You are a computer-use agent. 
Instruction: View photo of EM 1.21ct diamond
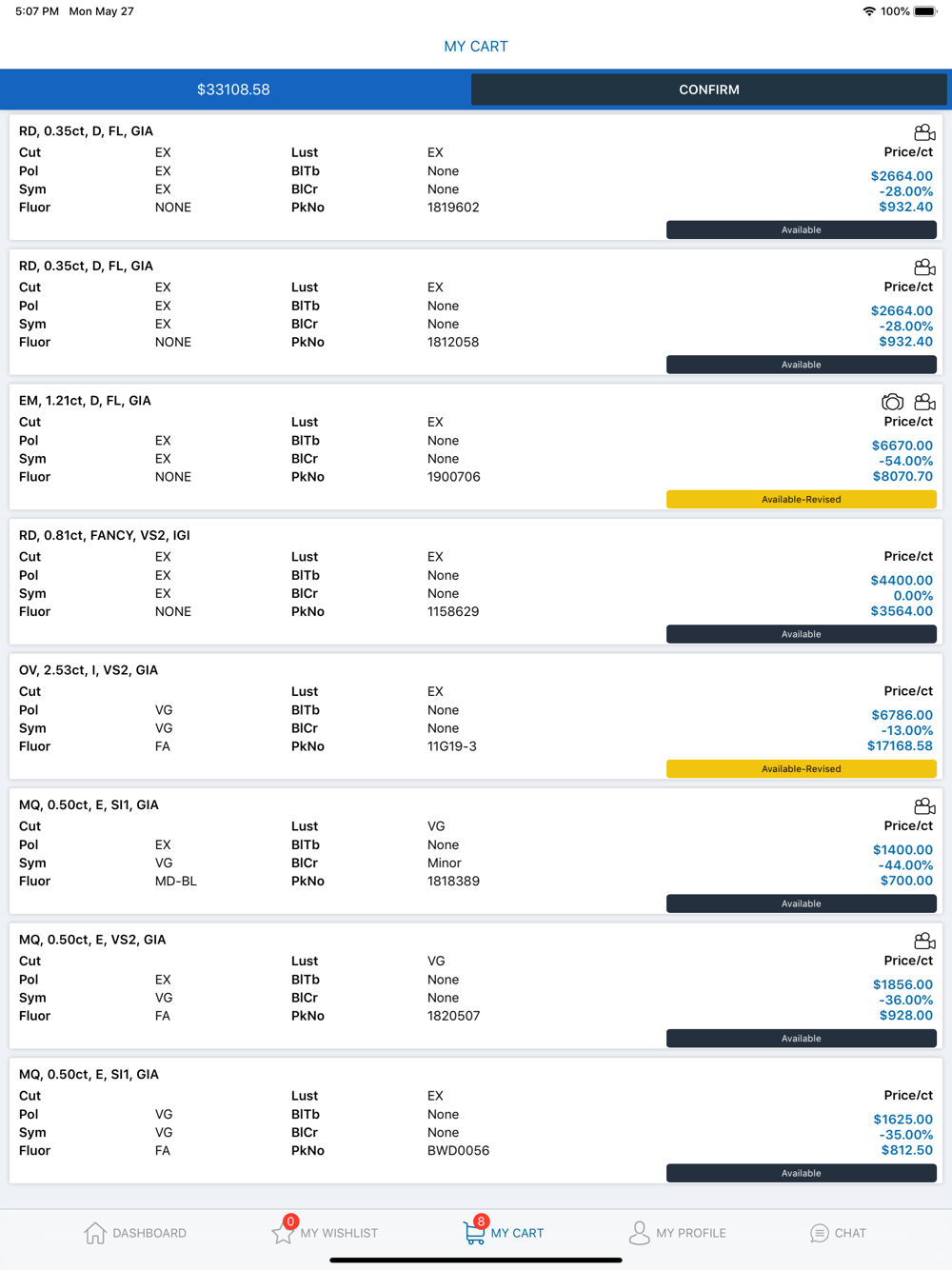click(892, 403)
